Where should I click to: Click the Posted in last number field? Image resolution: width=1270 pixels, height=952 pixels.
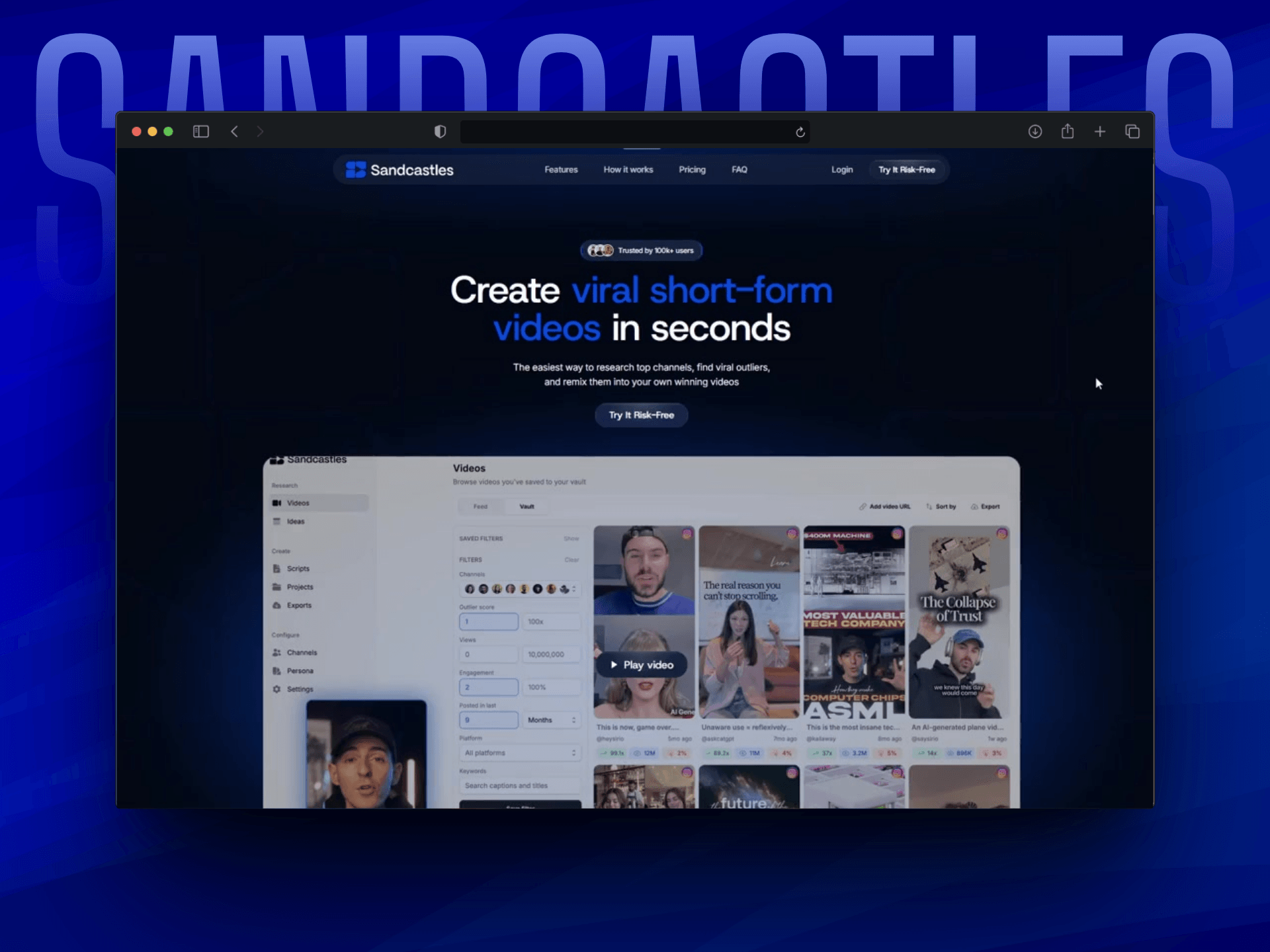489,721
